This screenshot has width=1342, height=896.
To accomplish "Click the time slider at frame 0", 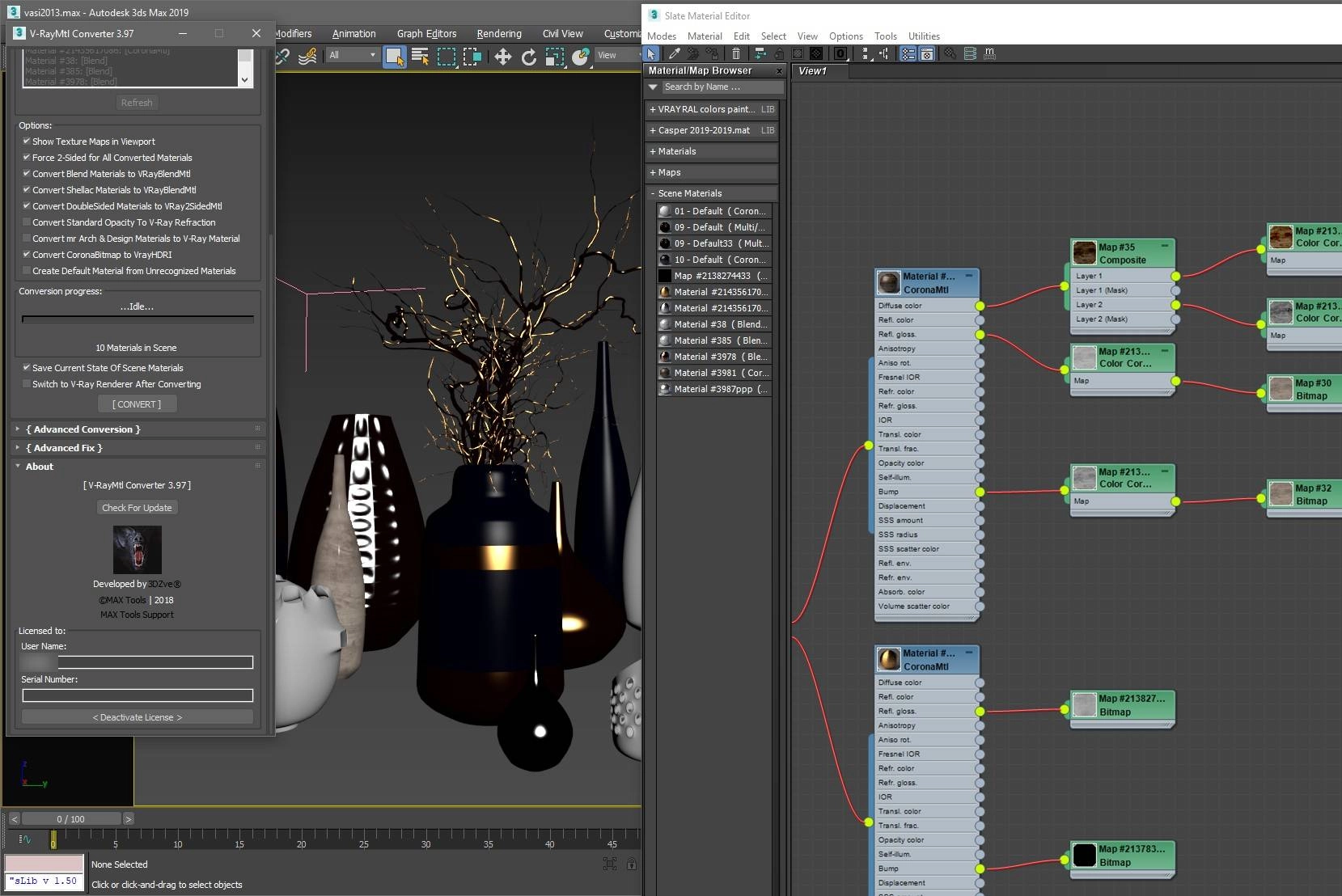I will pyautogui.click(x=53, y=839).
